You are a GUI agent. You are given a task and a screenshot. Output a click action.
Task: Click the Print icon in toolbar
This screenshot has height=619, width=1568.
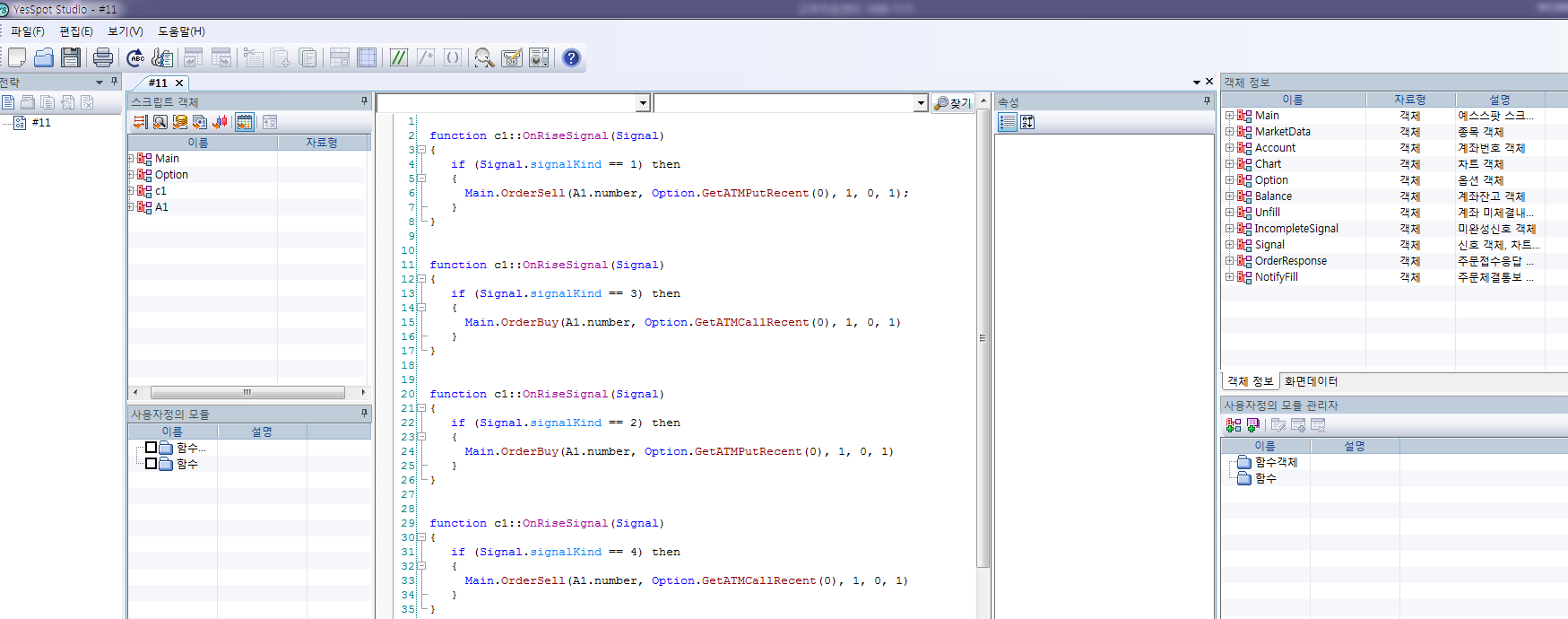103,58
